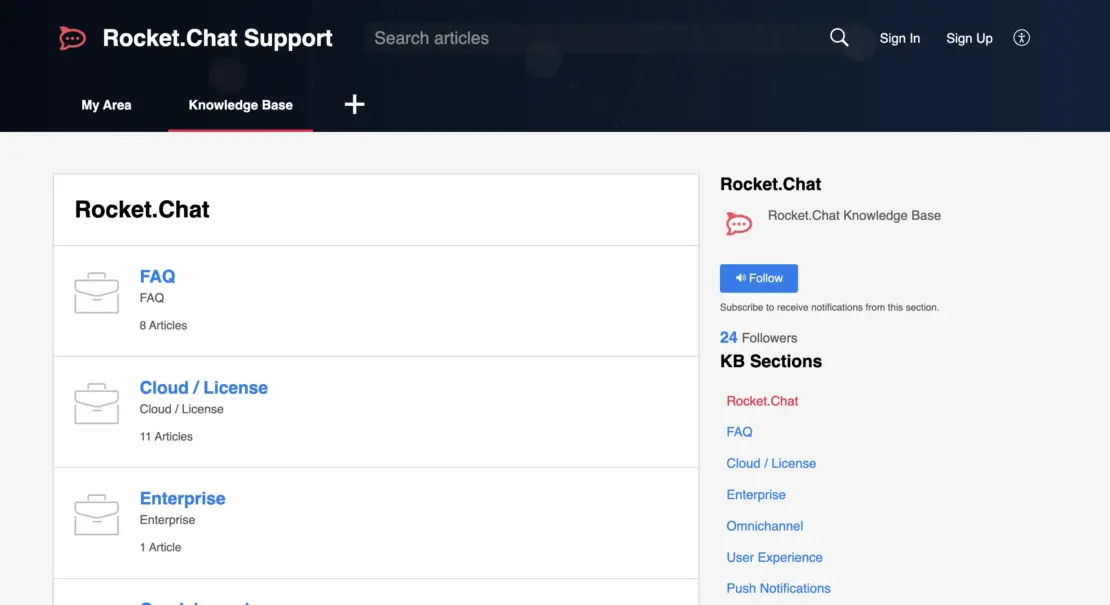Click the Rocket.Chat logo icon in header

click(x=72, y=37)
